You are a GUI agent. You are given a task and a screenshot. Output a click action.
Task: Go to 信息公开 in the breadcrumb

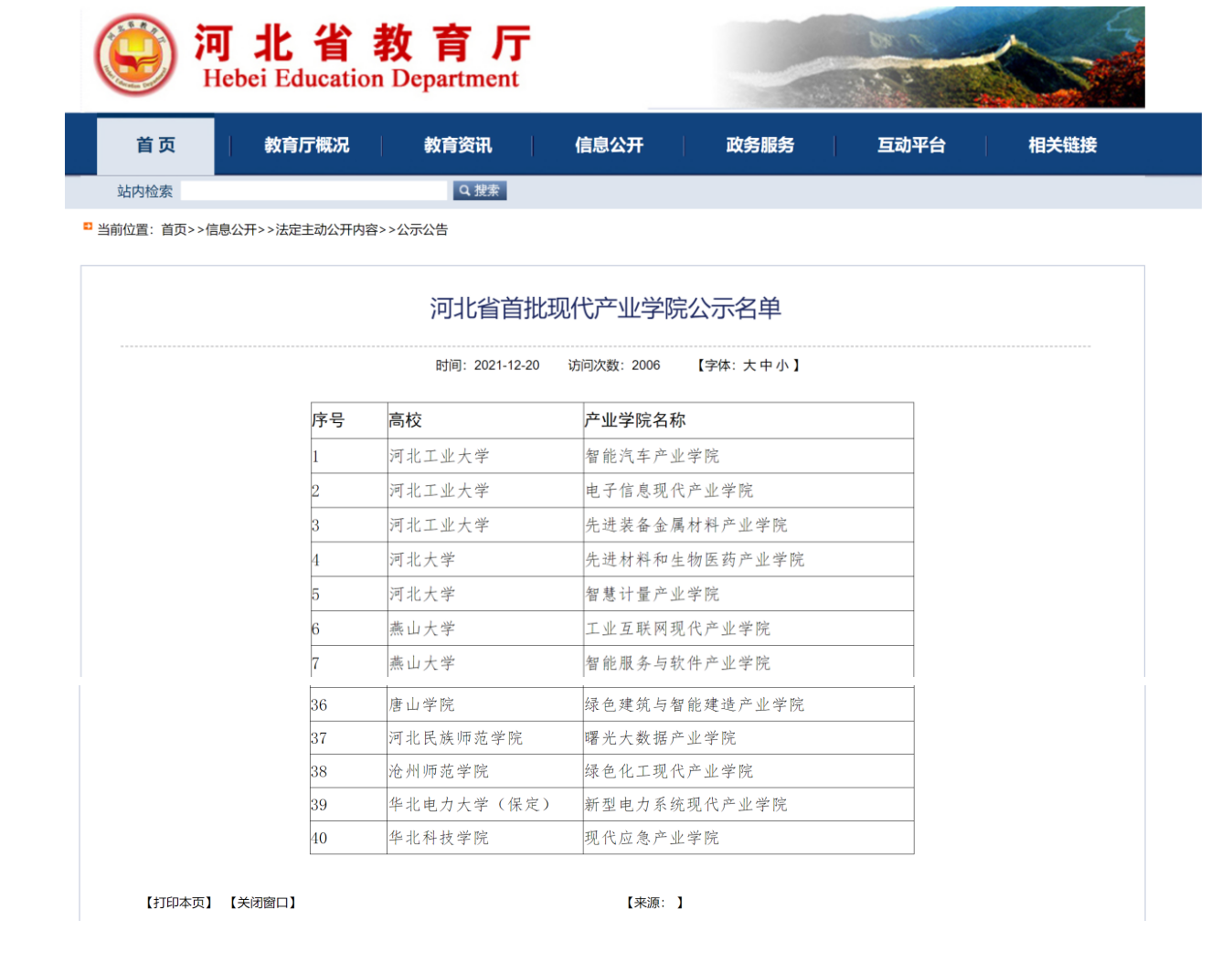[x=231, y=230]
